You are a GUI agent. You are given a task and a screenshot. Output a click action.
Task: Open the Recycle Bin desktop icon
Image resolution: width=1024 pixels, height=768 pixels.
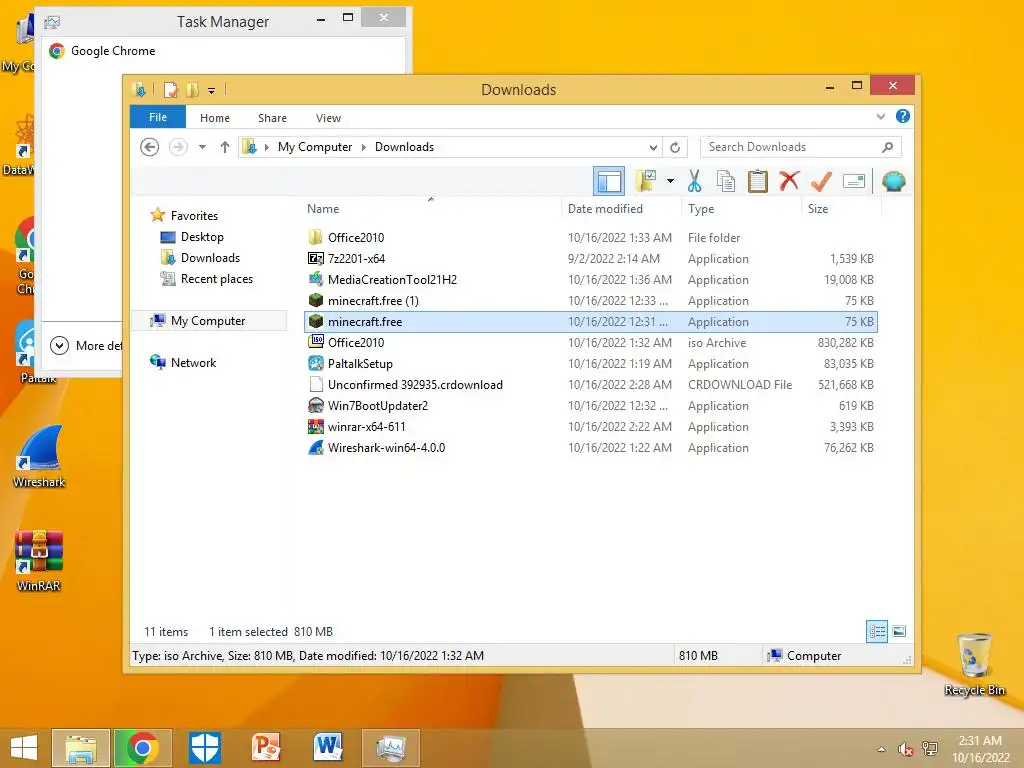click(974, 664)
